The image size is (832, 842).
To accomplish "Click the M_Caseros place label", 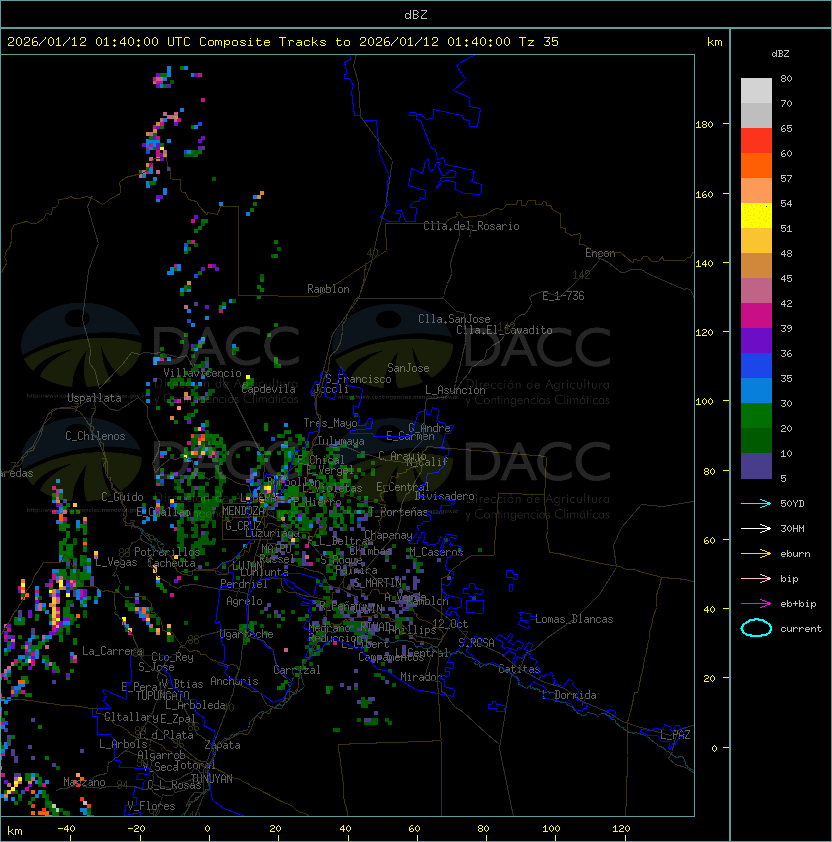I will [436, 551].
